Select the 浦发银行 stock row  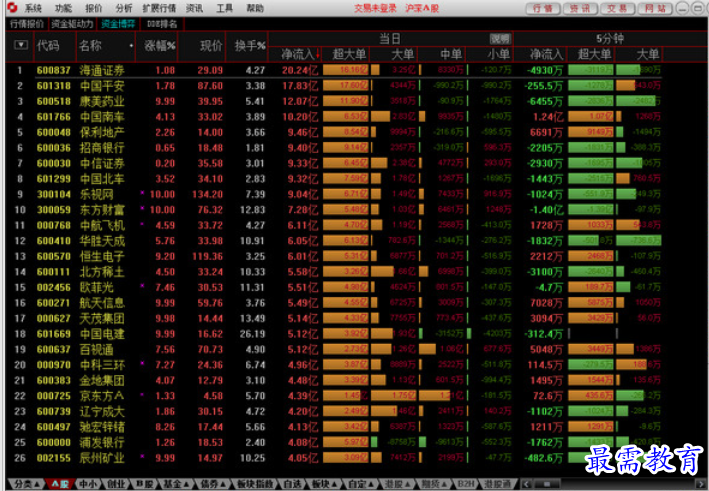point(334,442)
